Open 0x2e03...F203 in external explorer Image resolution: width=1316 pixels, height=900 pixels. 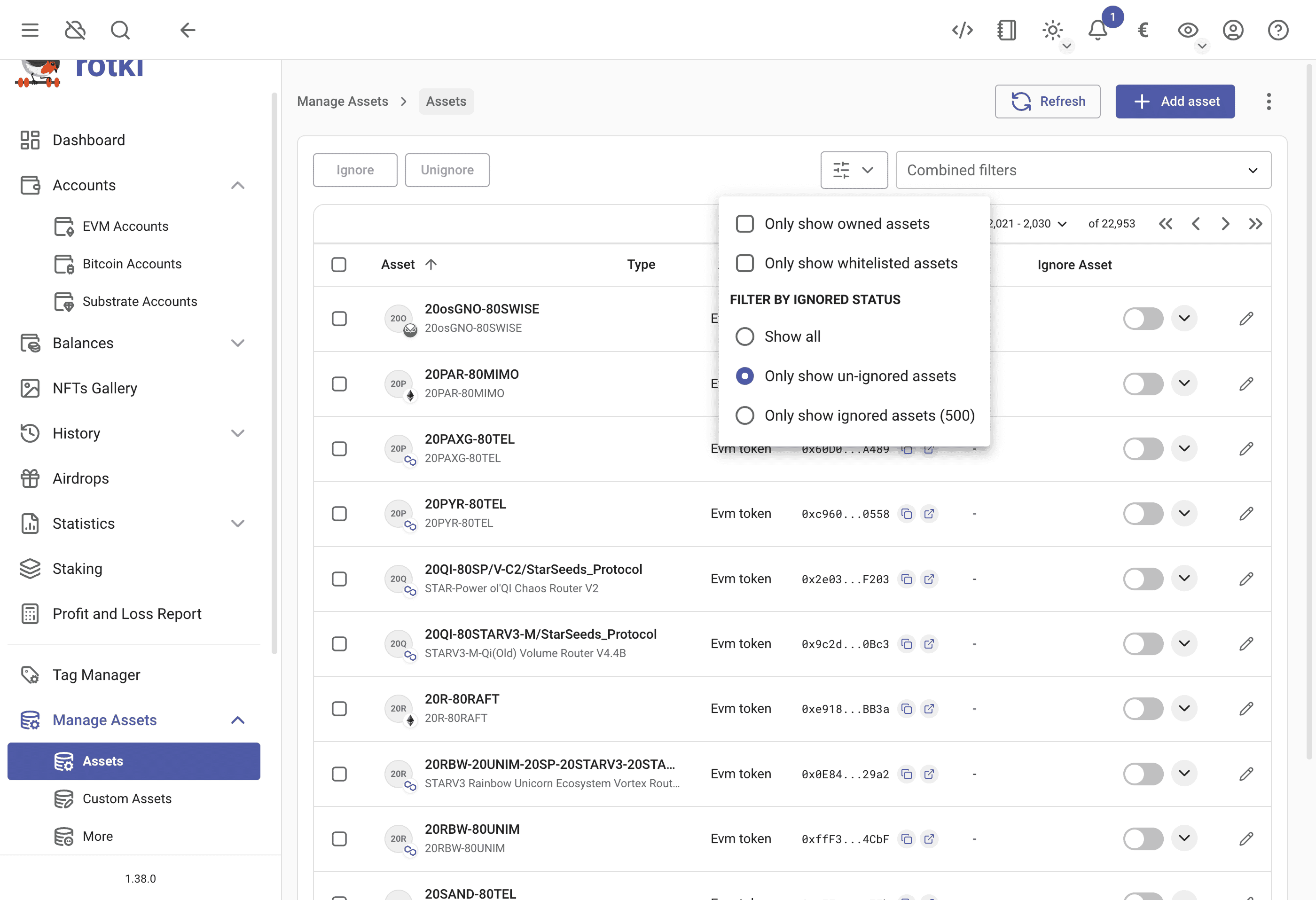pyautogui.click(x=929, y=579)
